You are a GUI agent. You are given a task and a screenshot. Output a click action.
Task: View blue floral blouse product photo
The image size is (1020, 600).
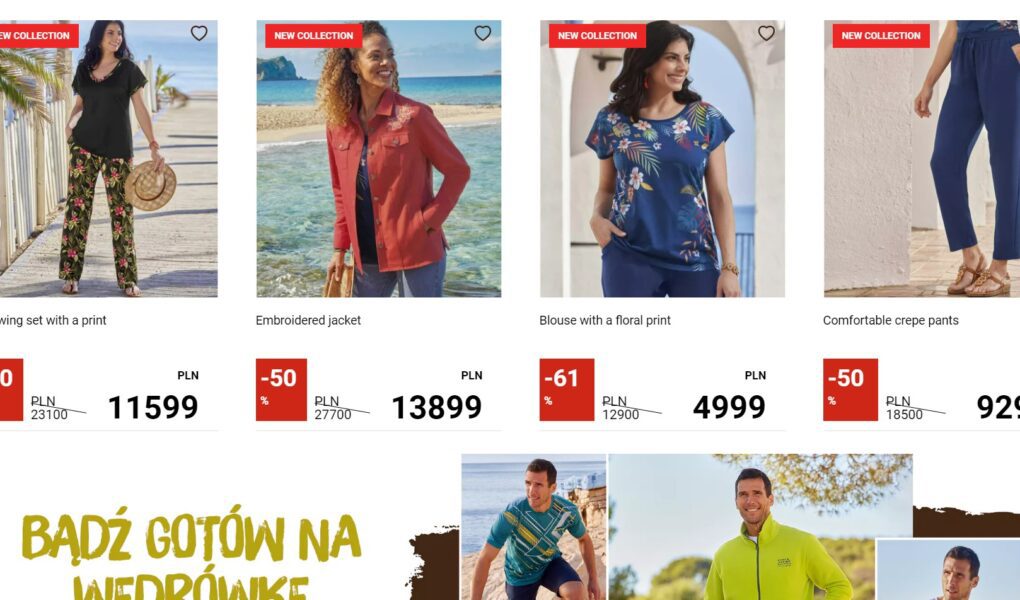coord(662,159)
